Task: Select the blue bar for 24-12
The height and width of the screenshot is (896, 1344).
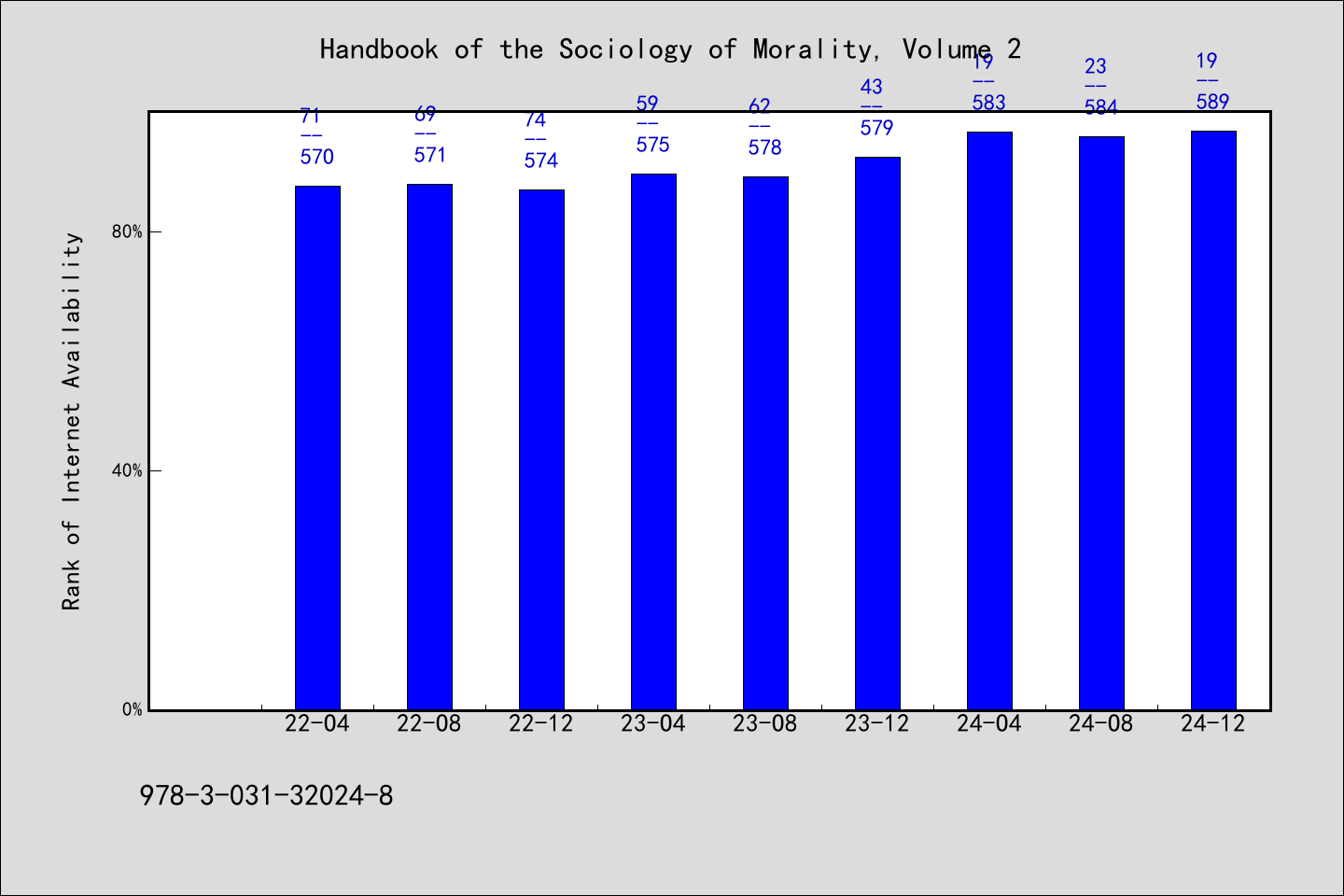Action: tap(1213, 421)
